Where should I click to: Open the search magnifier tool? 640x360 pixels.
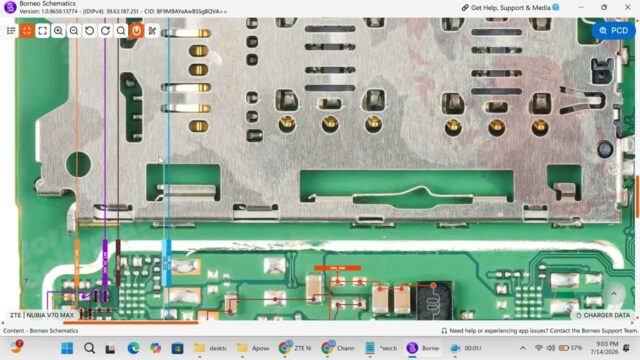pos(121,31)
